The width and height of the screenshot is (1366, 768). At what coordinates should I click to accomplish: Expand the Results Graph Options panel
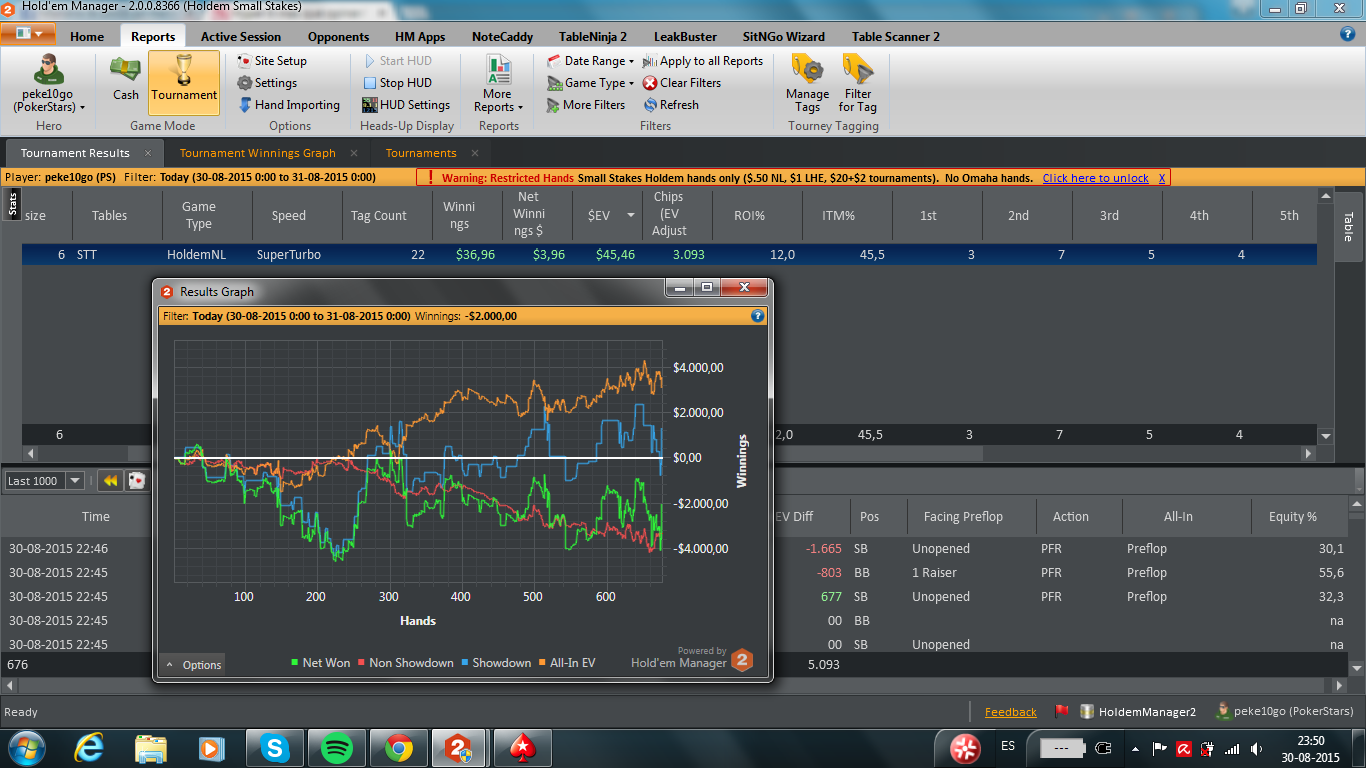(x=193, y=665)
